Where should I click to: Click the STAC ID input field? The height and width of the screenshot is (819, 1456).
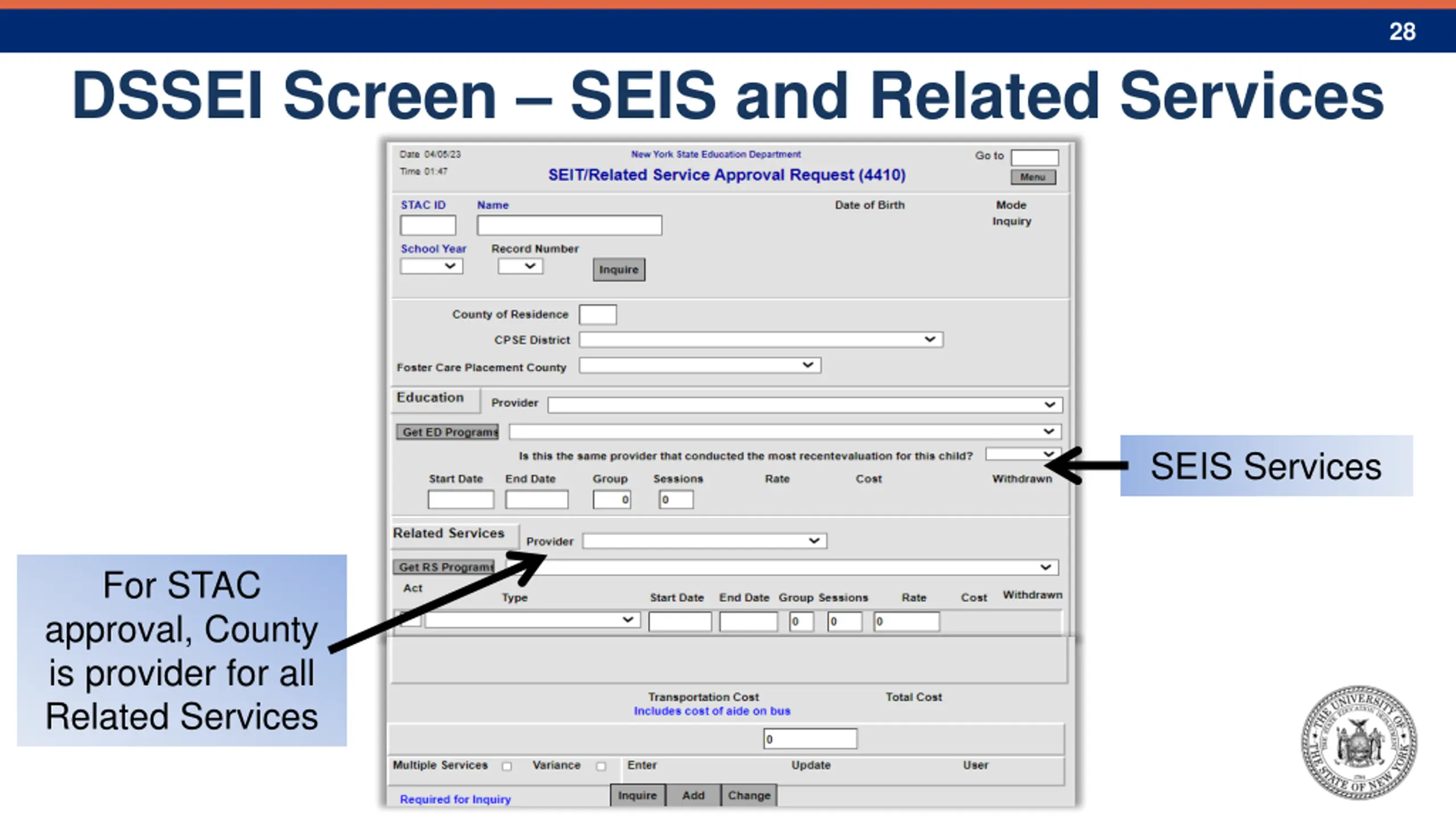428,225
